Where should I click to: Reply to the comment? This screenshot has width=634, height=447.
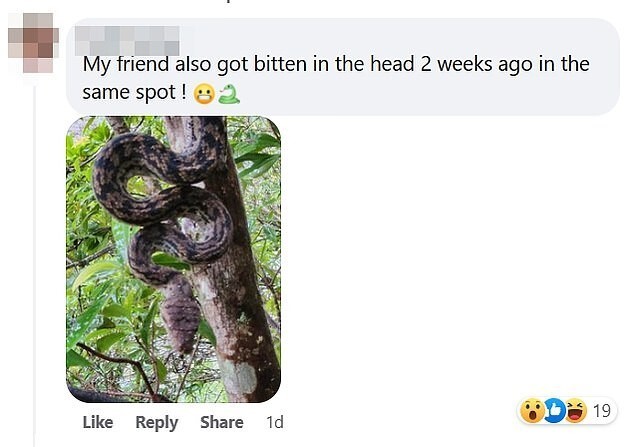156,423
